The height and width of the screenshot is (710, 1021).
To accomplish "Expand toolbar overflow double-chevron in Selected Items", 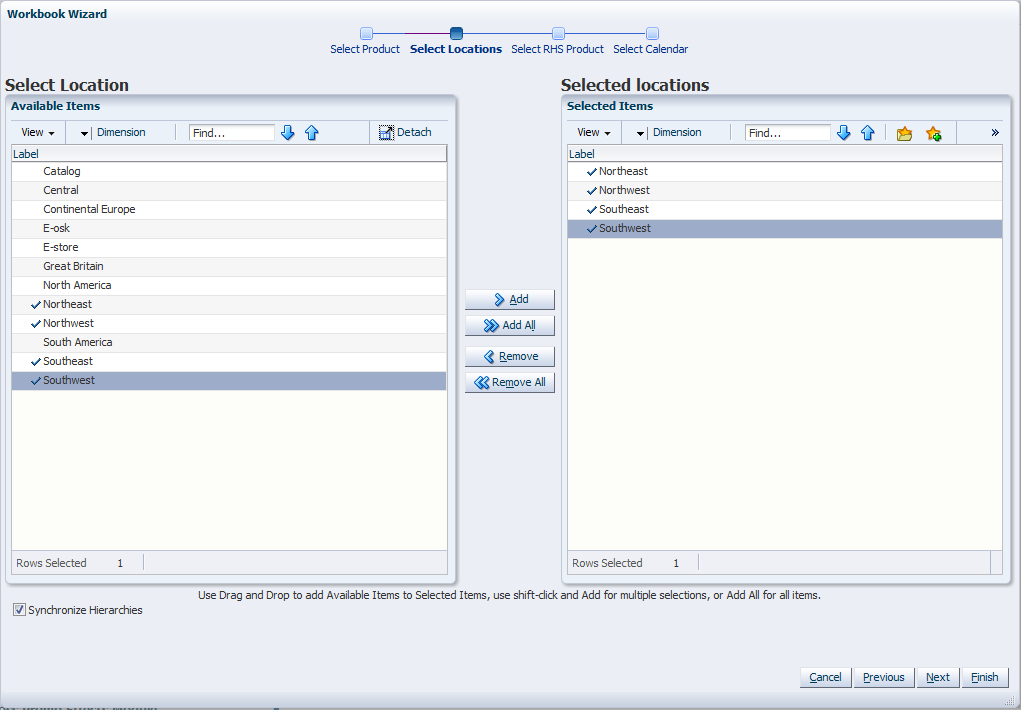I will point(995,132).
